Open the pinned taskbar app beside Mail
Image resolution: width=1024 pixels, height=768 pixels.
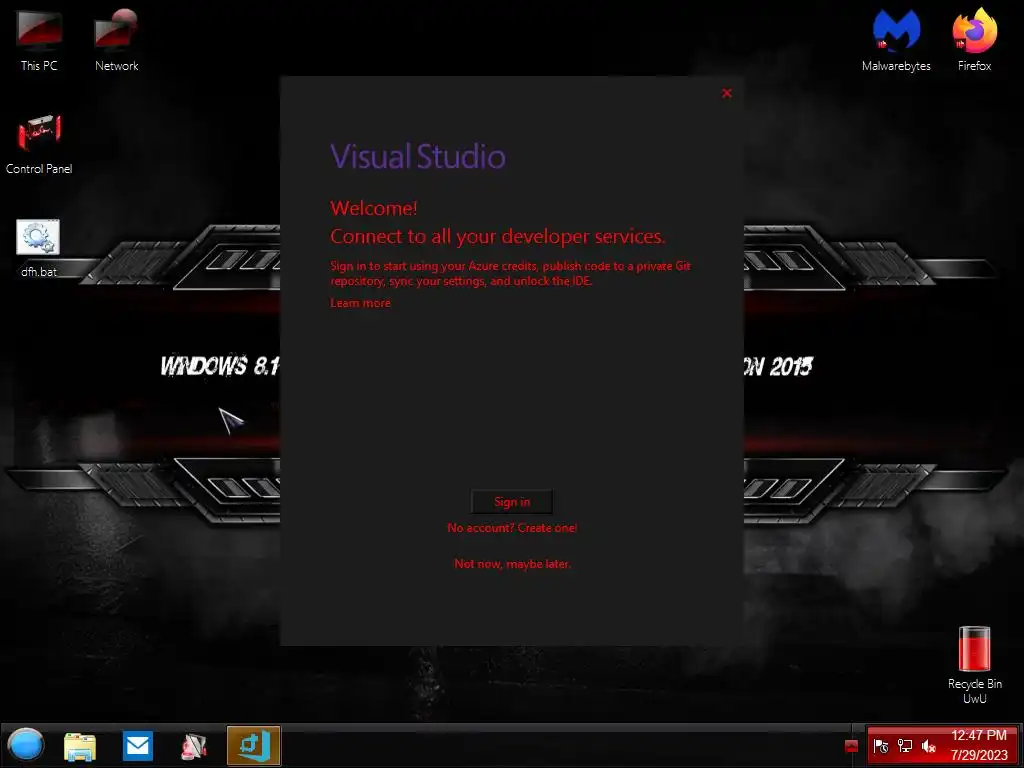[x=194, y=746]
